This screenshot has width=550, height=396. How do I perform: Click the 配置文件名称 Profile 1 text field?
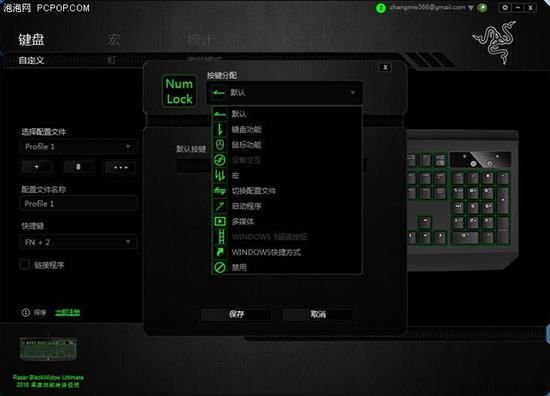[x=78, y=204]
